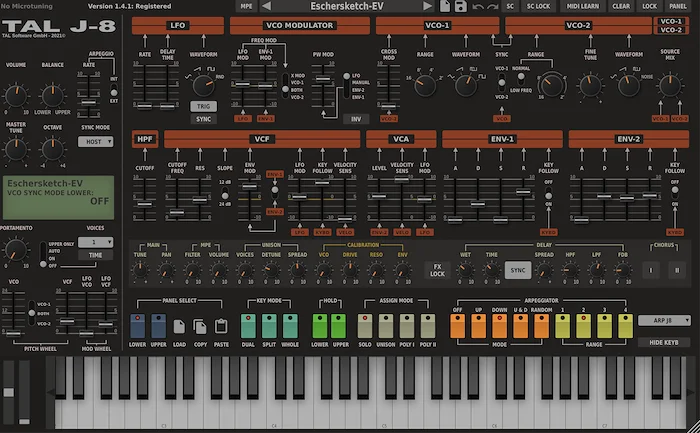Click the MIDI LEARN button

pyautogui.click(x=583, y=6)
